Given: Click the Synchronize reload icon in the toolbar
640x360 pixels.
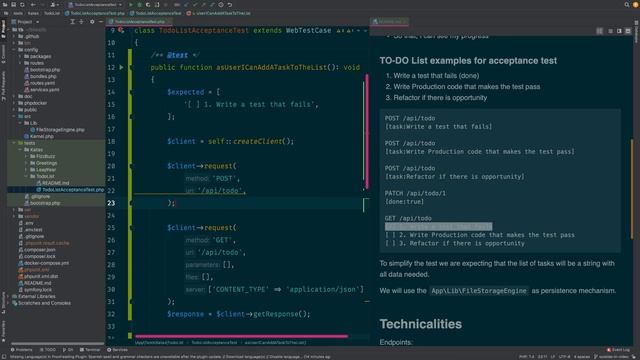Looking at the screenshot, I should click(22, 5).
